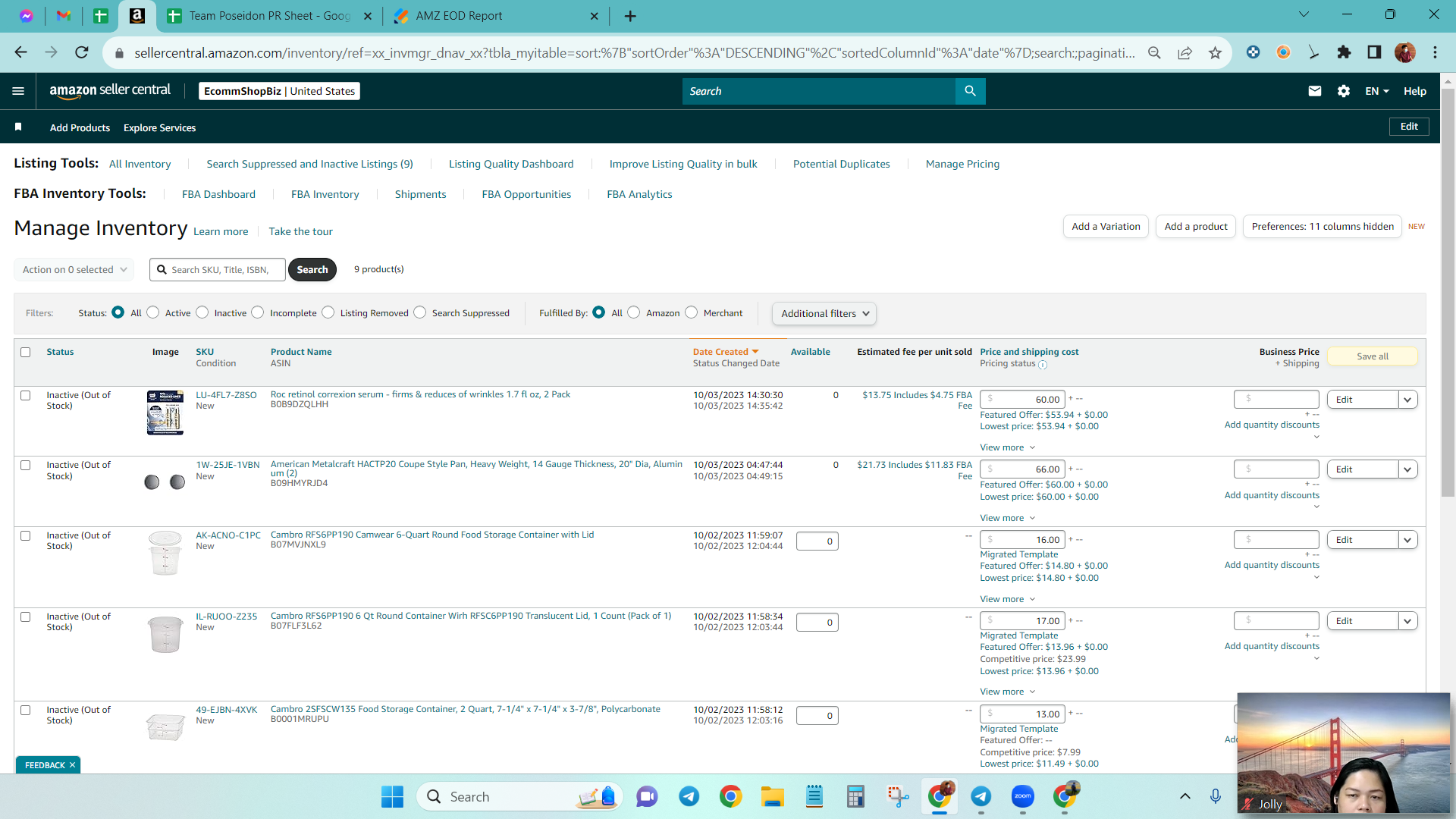Screen dimensions: 1456x819
Task: Open the Seller Central hamburger menu
Action: [18, 91]
